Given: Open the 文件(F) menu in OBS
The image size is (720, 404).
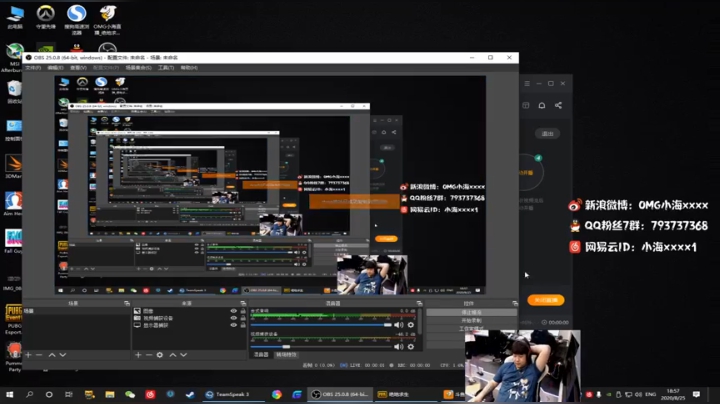Looking at the screenshot, I should (x=33, y=67).
